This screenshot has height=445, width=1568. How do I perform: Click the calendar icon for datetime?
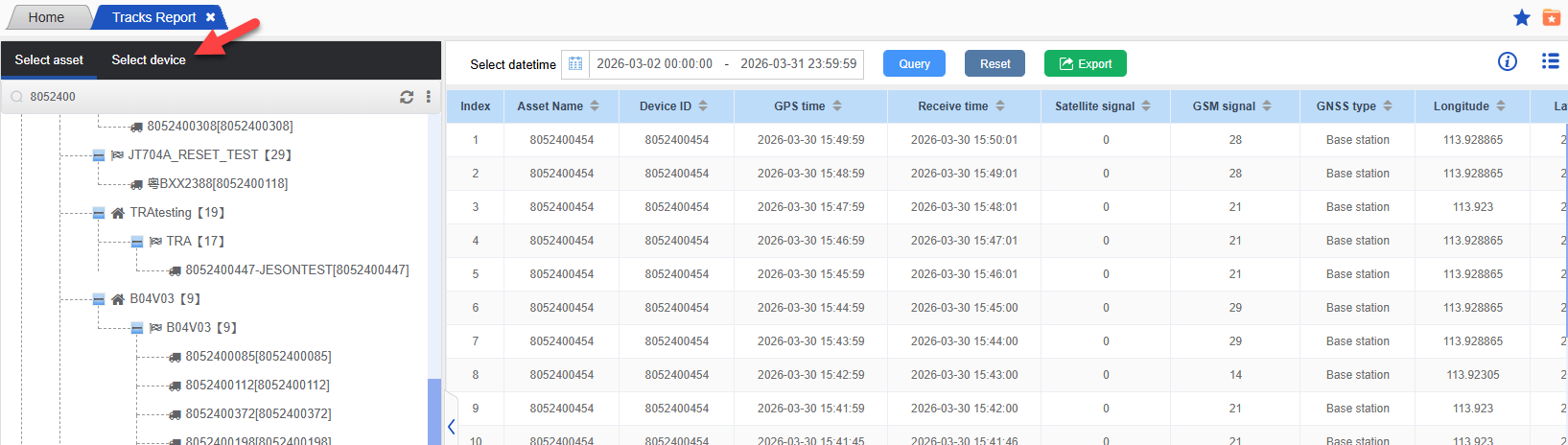(x=575, y=64)
